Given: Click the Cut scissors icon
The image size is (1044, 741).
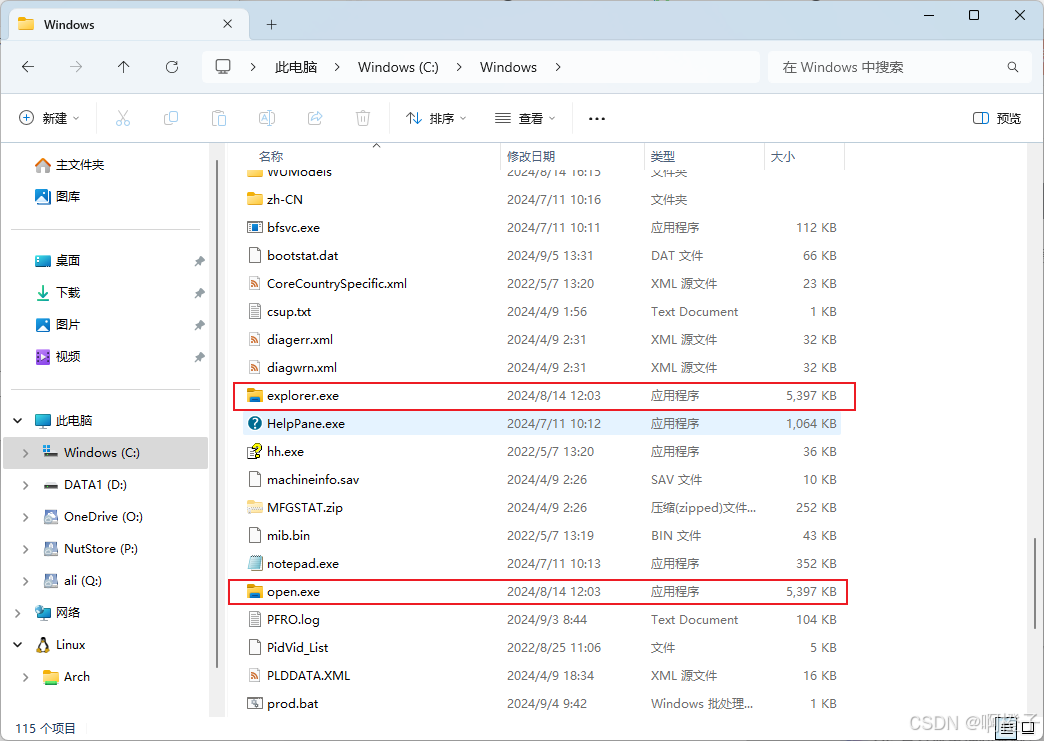Looking at the screenshot, I should (x=123, y=119).
